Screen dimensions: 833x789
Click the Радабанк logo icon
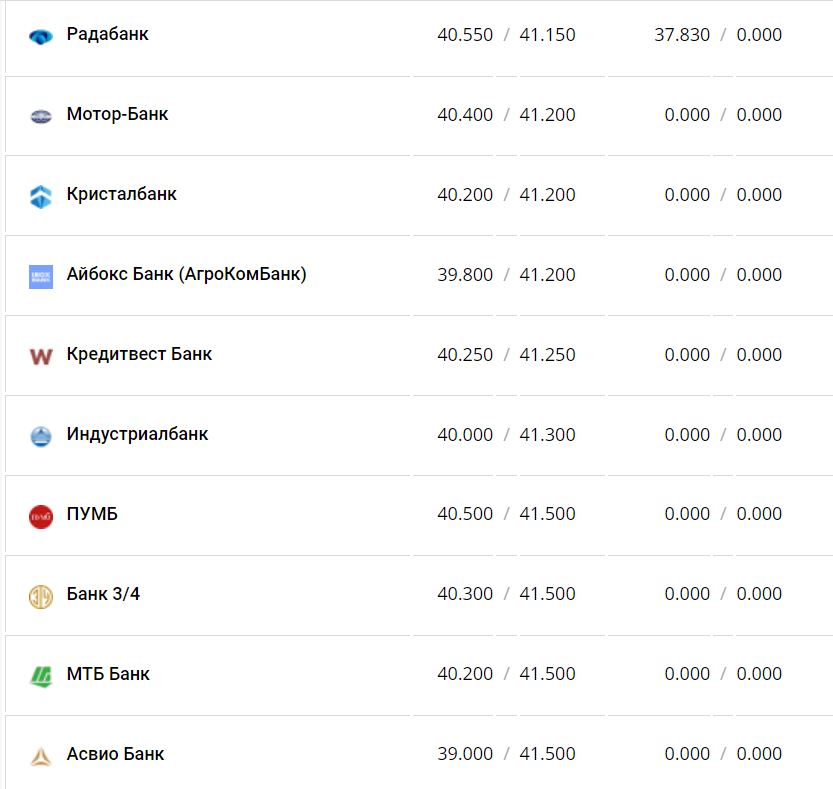click(x=41, y=37)
